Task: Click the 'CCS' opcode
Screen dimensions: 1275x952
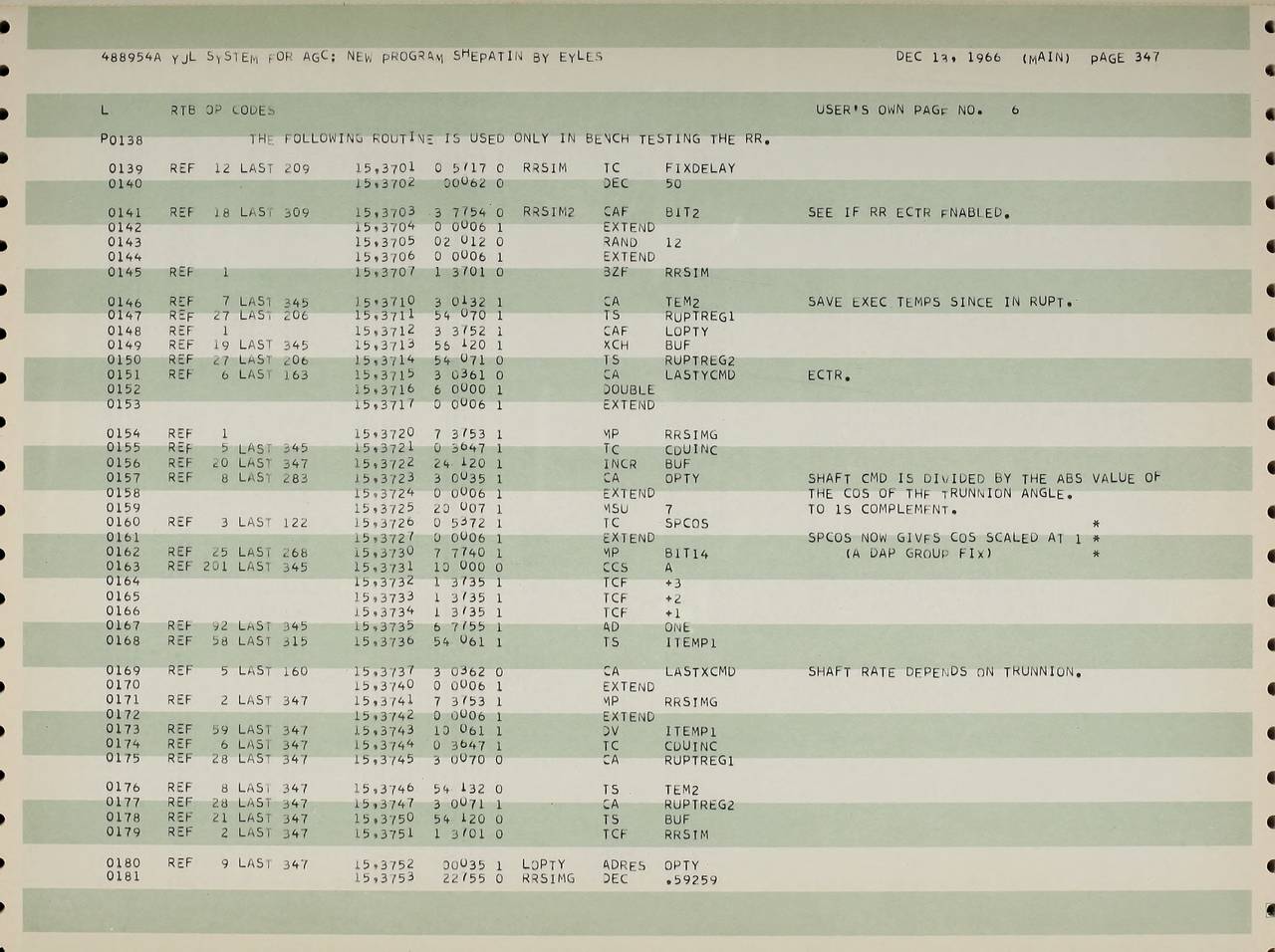Action: (x=616, y=568)
